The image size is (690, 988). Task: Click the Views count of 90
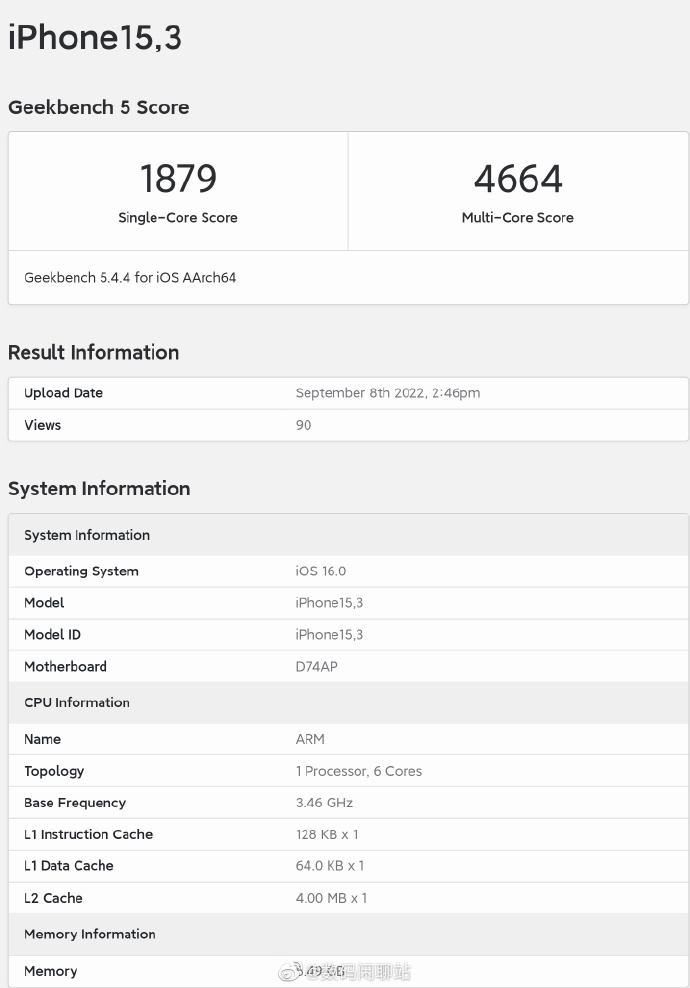coord(303,425)
